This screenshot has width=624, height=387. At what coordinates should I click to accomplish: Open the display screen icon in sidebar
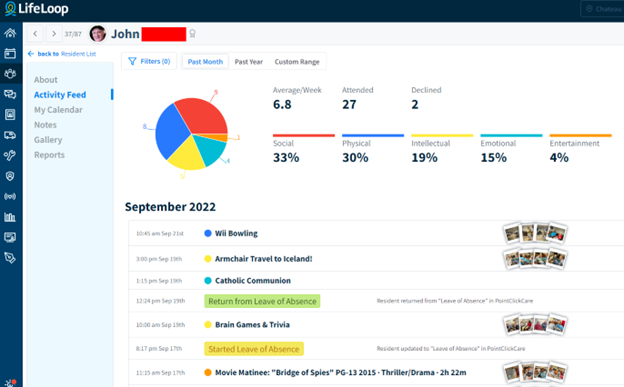tap(10, 238)
